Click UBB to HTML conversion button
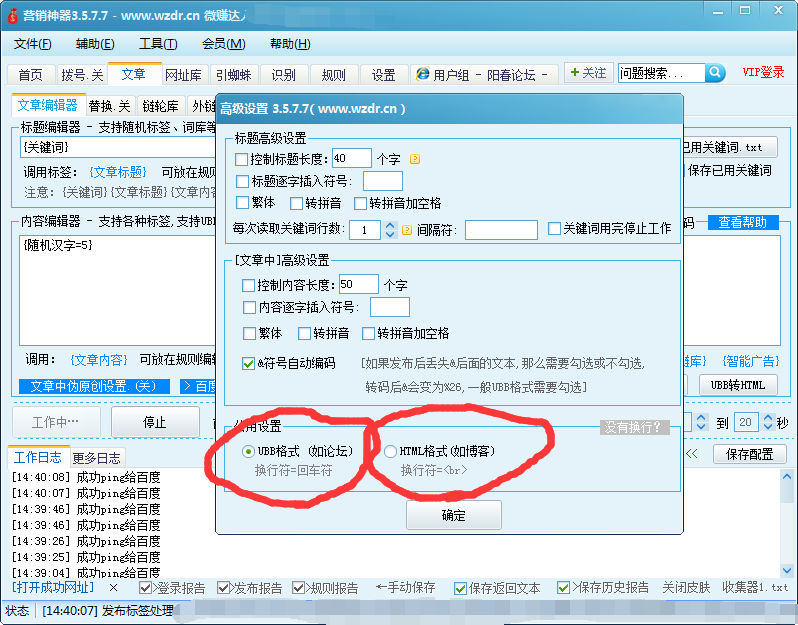The height and width of the screenshot is (625, 798). (x=738, y=385)
